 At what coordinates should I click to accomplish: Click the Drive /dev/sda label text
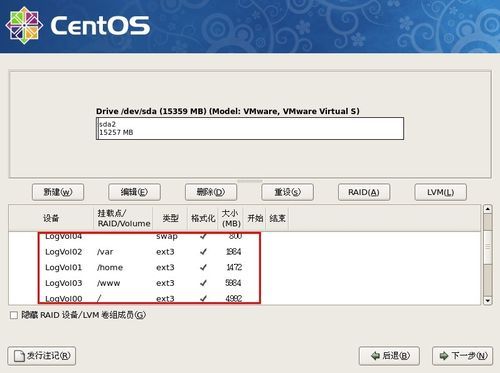click(228, 111)
